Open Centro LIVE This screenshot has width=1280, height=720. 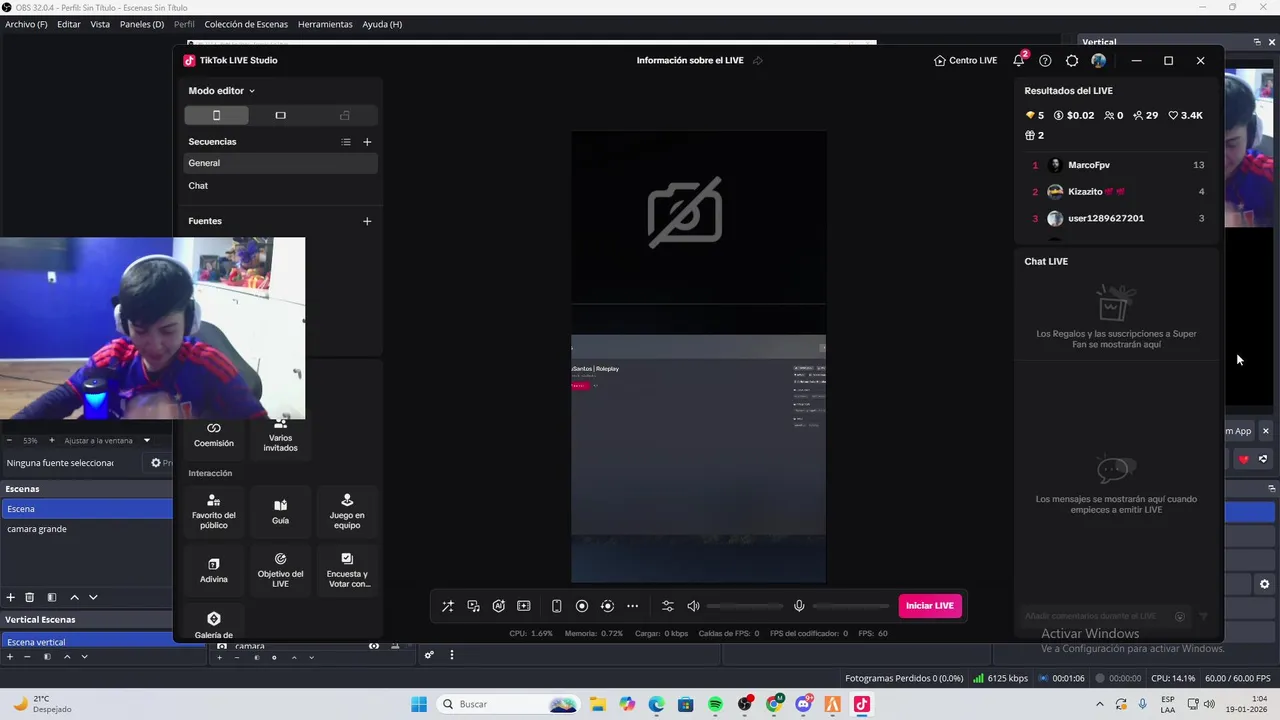(x=966, y=60)
